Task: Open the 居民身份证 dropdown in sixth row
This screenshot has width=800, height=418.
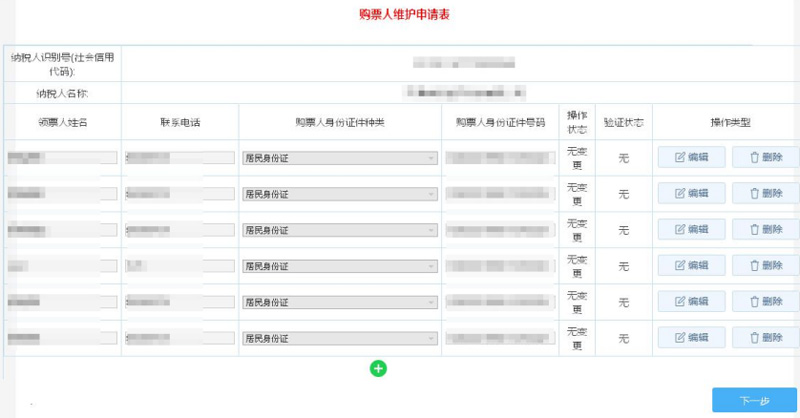Action: tap(340, 338)
